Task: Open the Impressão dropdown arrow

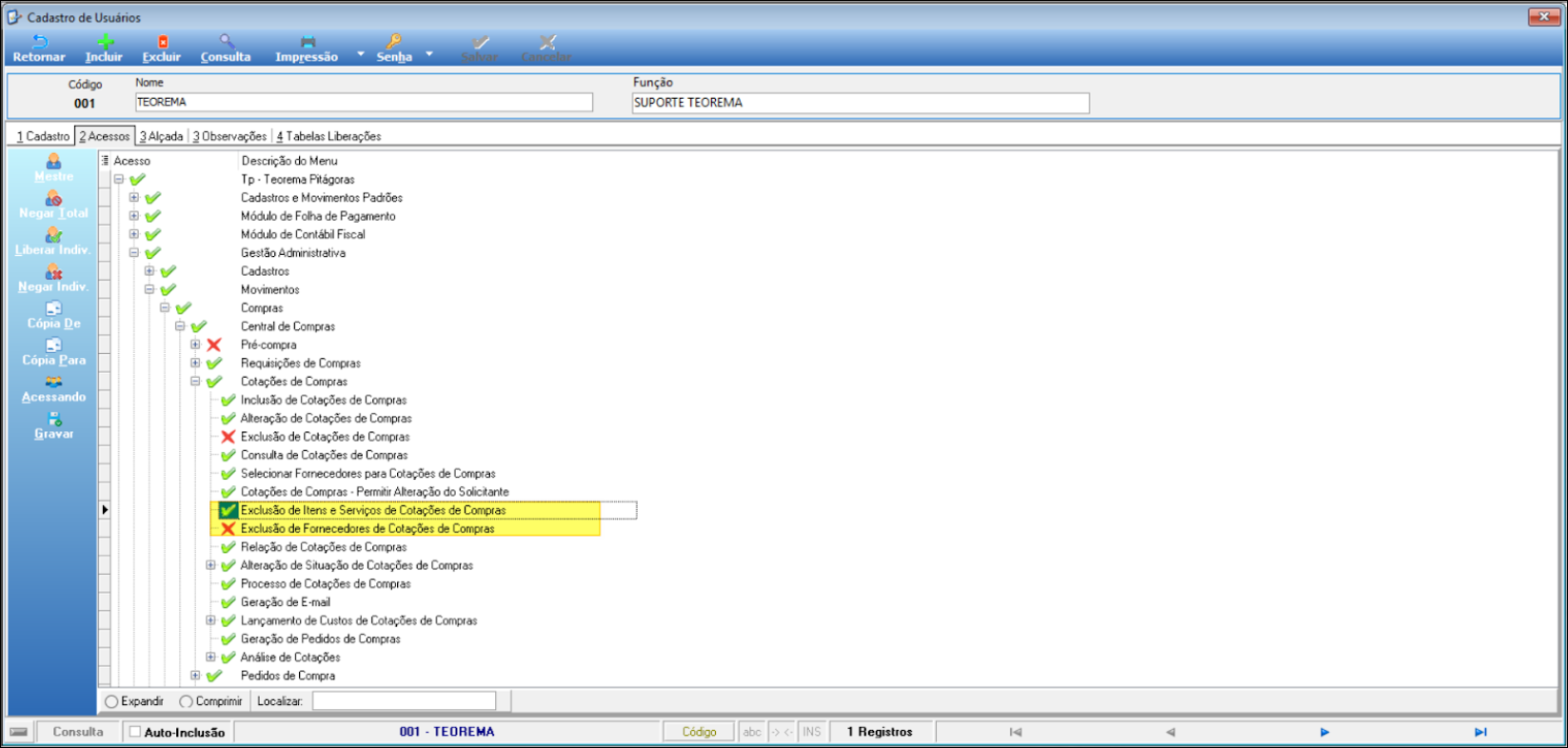Action: [x=361, y=54]
